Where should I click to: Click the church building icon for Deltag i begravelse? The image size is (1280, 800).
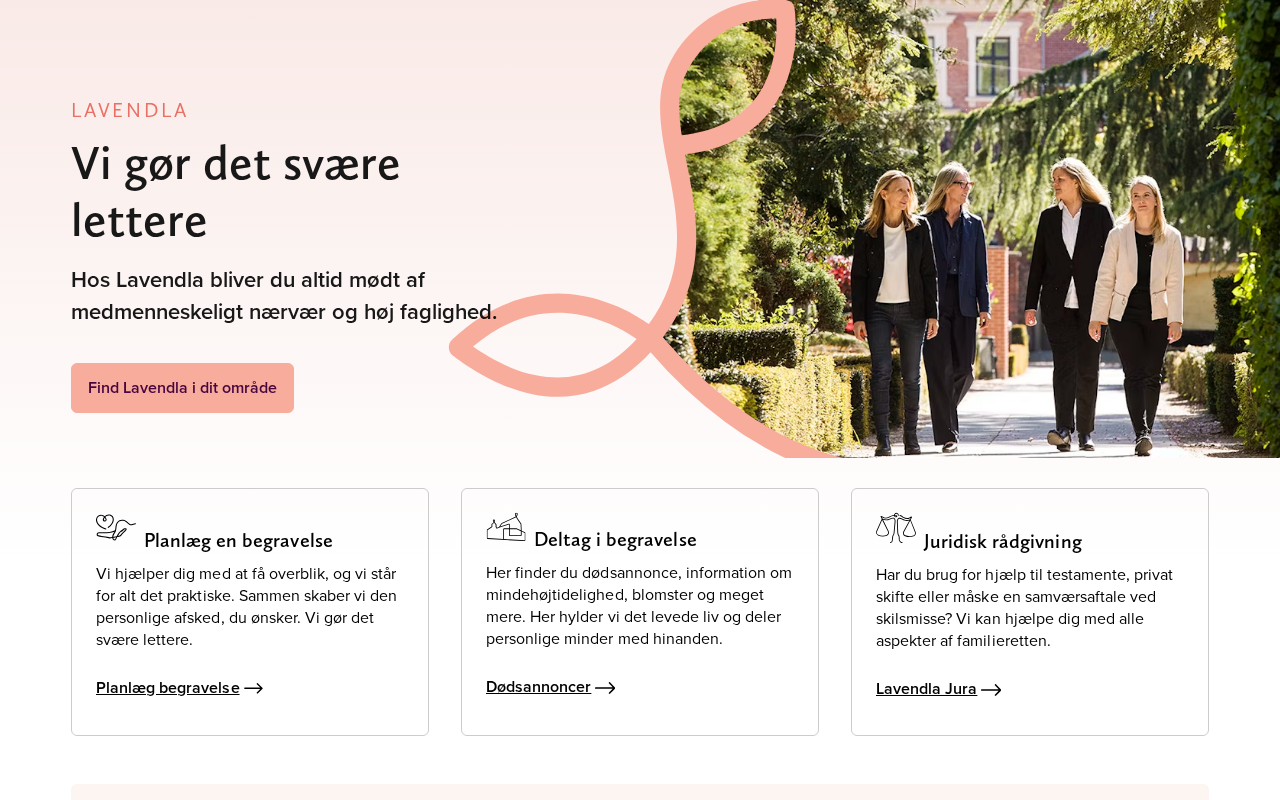[x=506, y=527]
